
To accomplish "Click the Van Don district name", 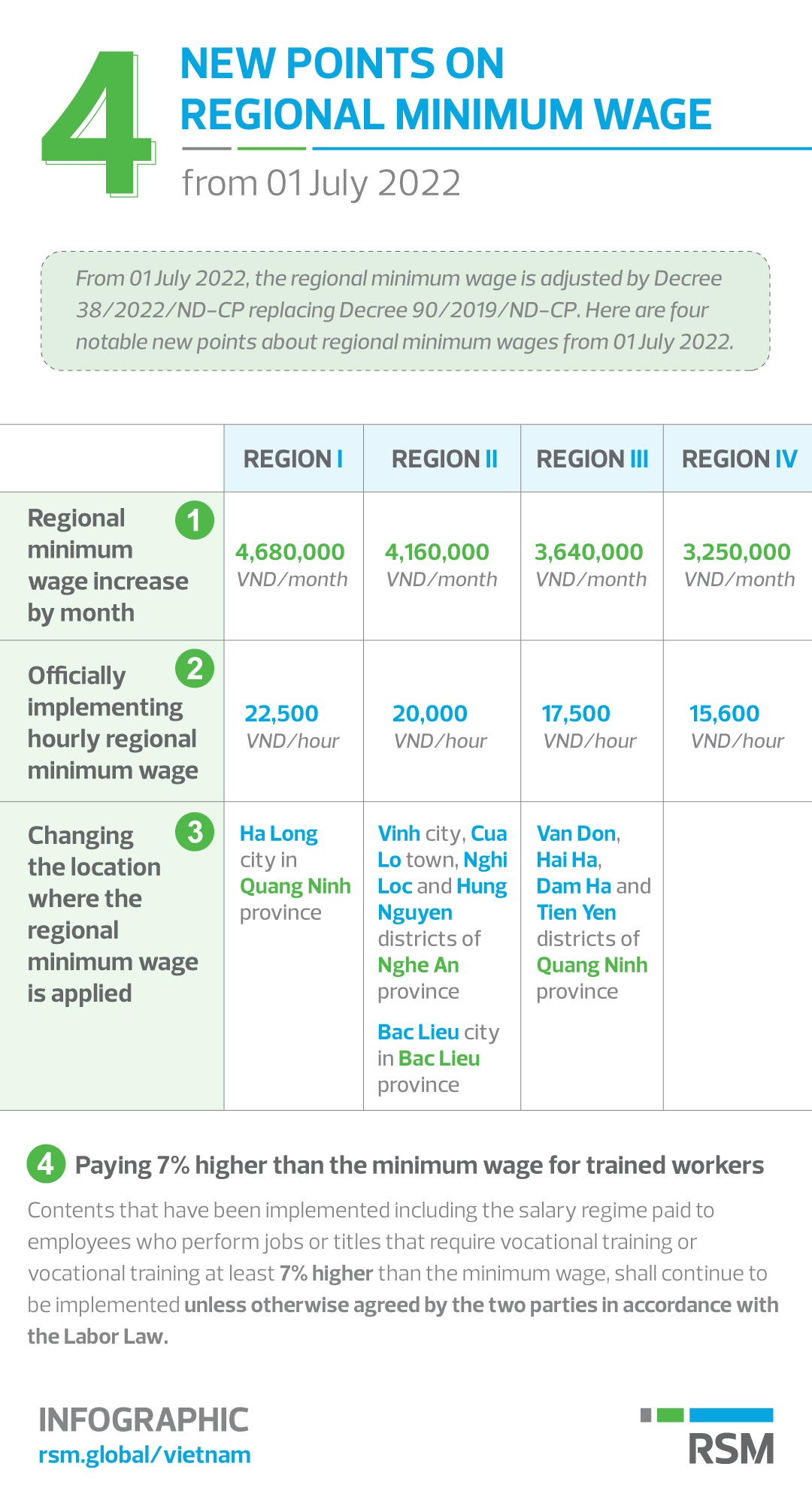I will pyautogui.click(x=577, y=834).
